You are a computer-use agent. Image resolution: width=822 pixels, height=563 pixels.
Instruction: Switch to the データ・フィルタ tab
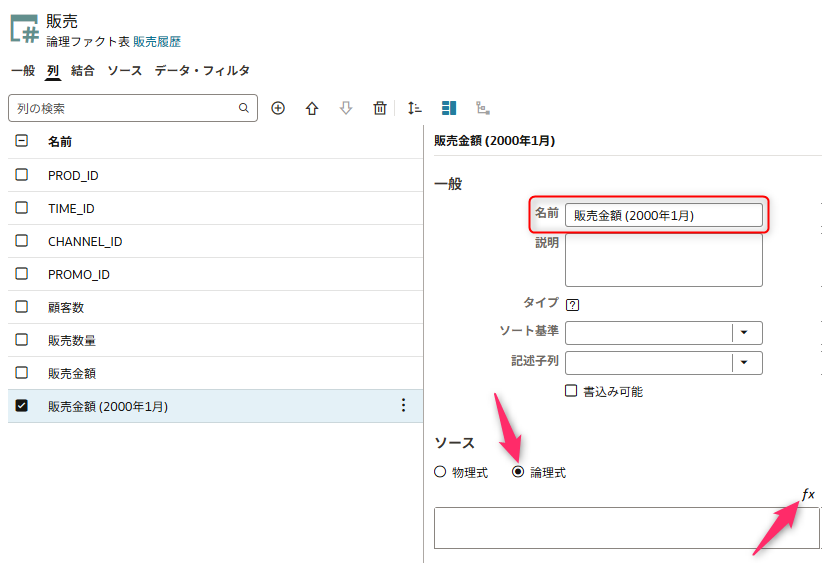coord(202,70)
